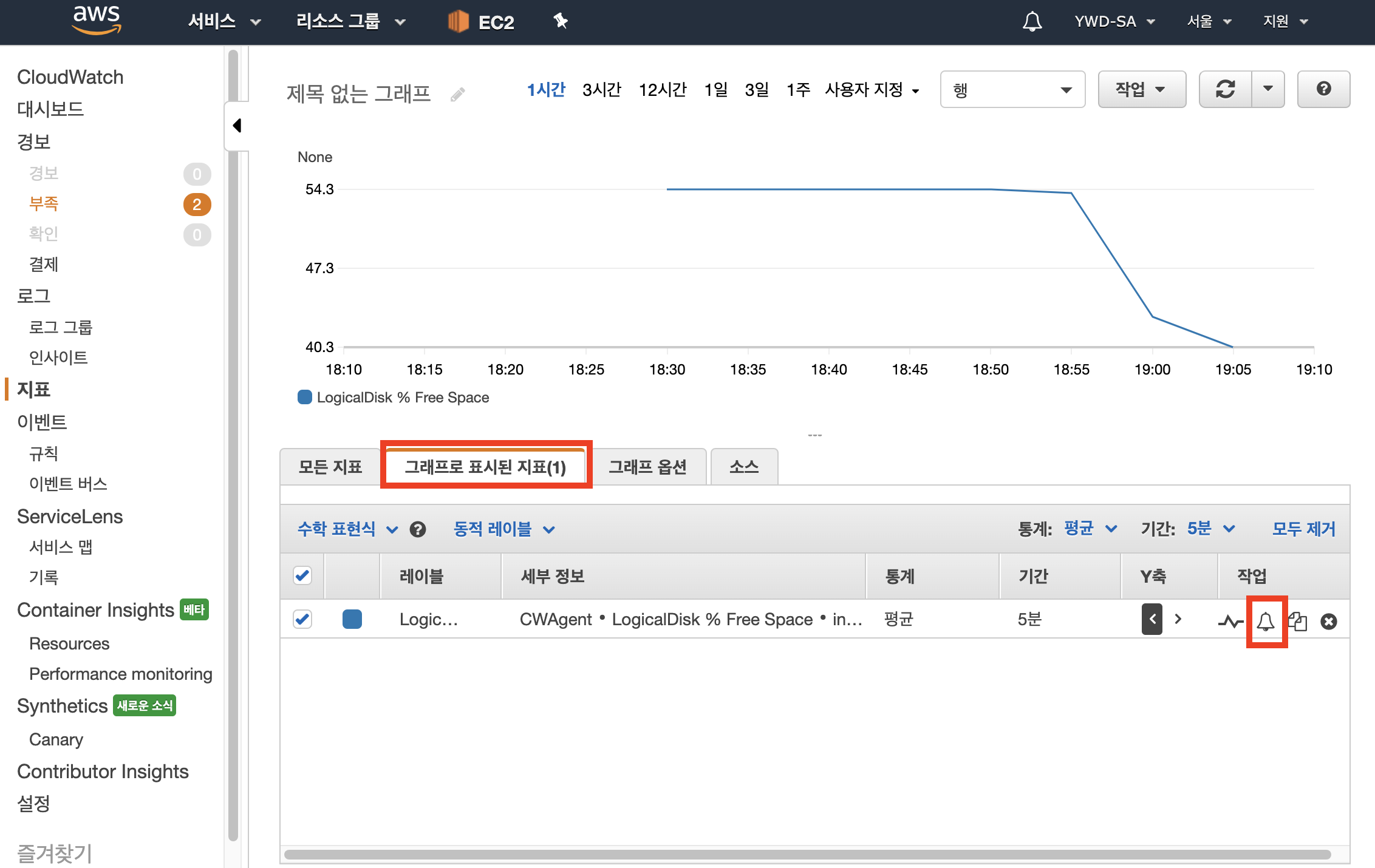Image resolution: width=1375 pixels, height=868 pixels.
Task: Collapse the sidebar with the left arrow
Action: pyautogui.click(x=237, y=126)
